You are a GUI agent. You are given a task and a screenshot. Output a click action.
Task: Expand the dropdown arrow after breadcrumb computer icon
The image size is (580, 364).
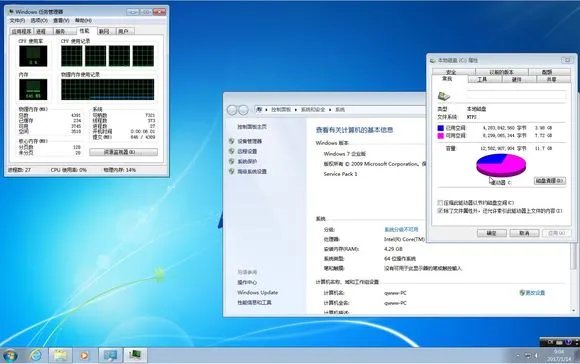coord(266,110)
